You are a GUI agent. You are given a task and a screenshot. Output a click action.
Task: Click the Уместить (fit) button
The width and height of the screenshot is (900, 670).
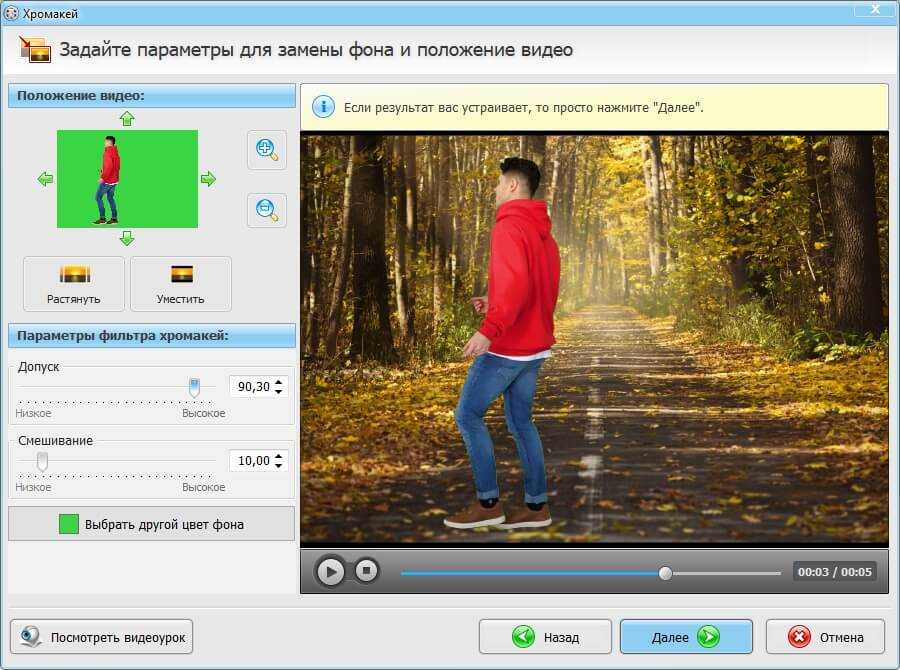pyautogui.click(x=181, y=284)
